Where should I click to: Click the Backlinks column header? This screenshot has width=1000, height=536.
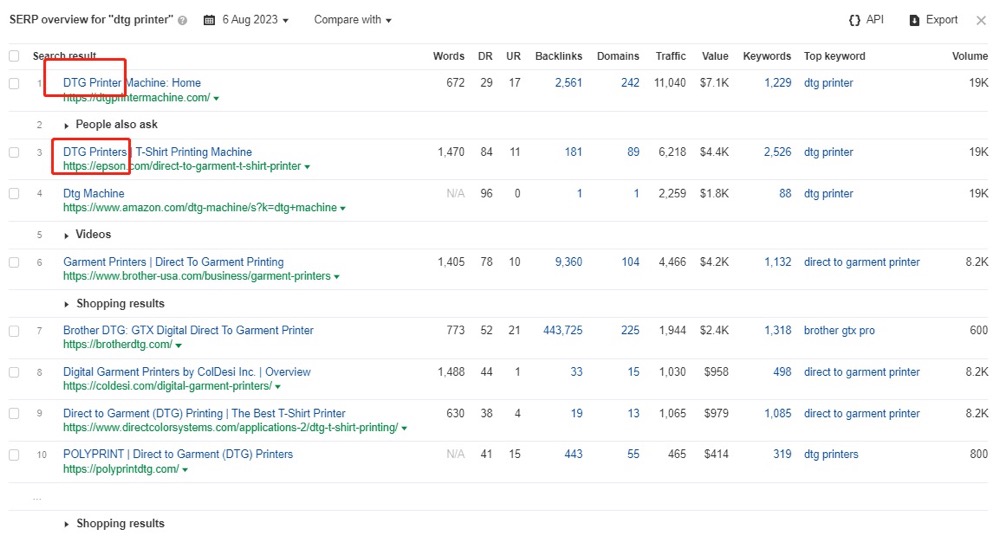(559, 56)
